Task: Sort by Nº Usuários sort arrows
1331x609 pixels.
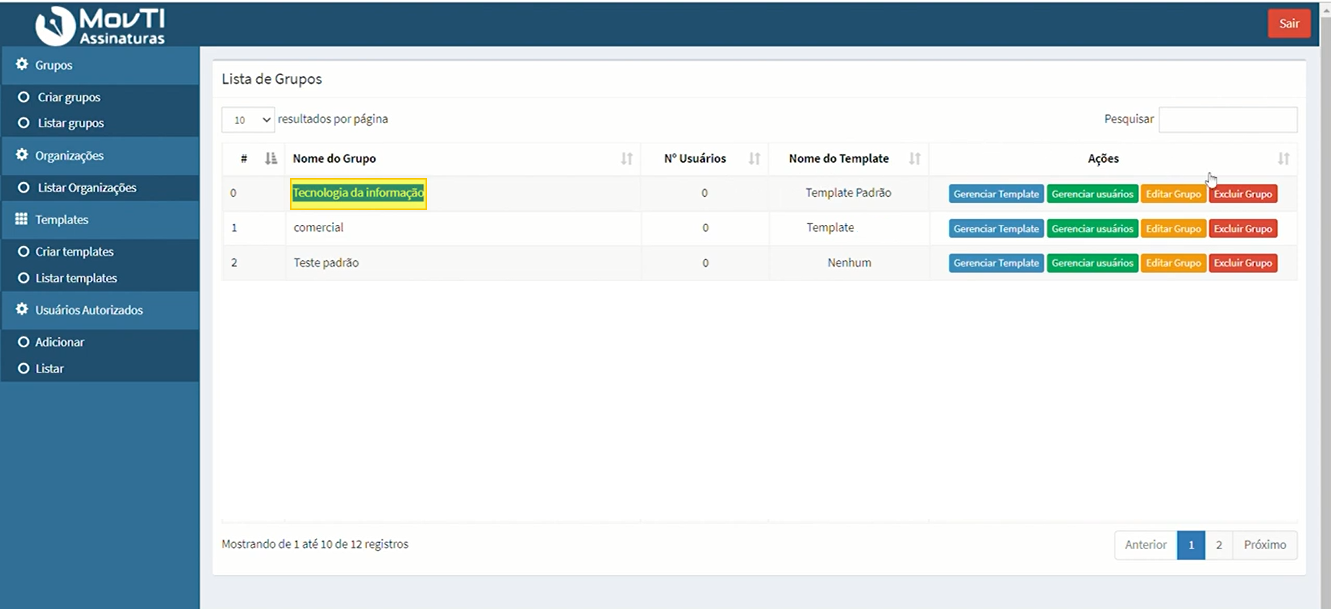Action: tap(755, 158)
